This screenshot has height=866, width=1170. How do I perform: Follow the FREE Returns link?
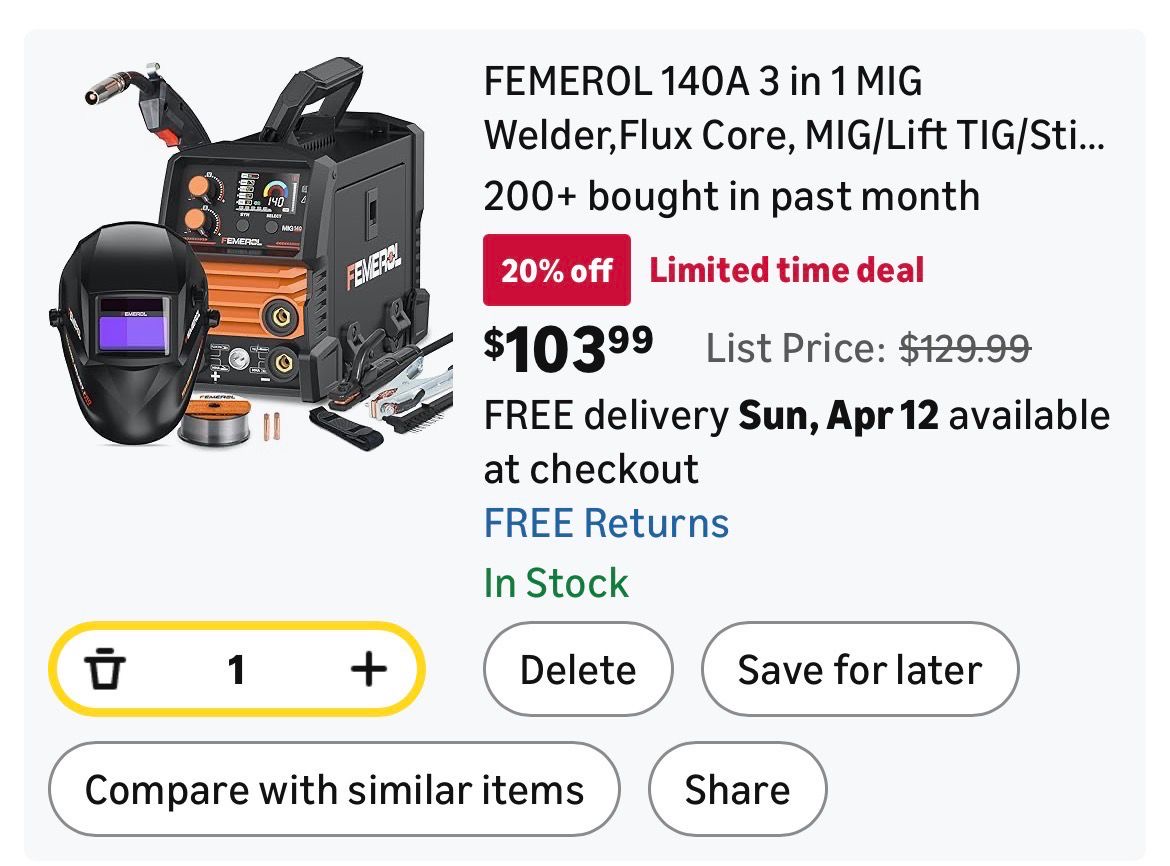pos(606,523)
